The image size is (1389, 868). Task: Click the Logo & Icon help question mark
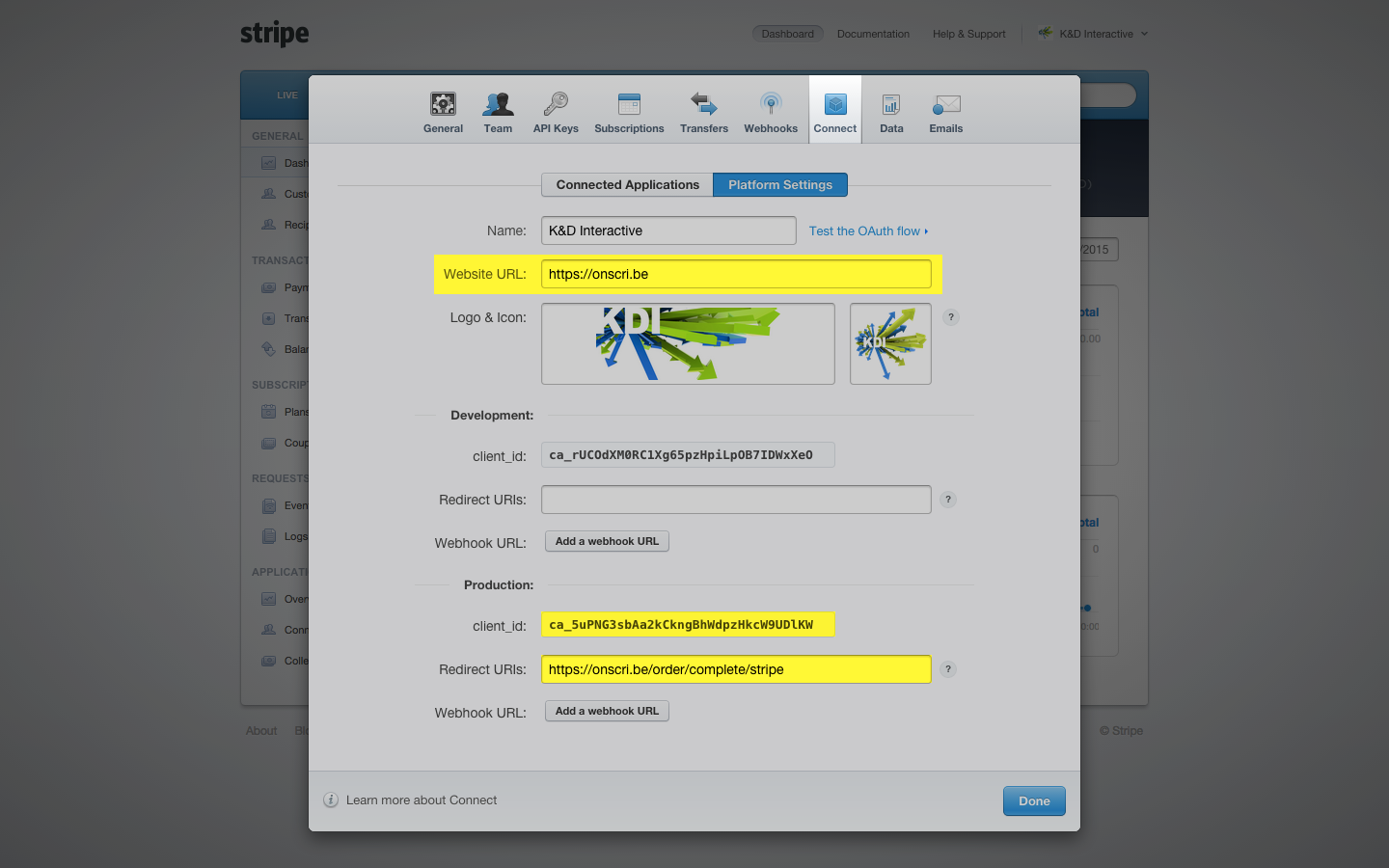(x=951, y=317)
